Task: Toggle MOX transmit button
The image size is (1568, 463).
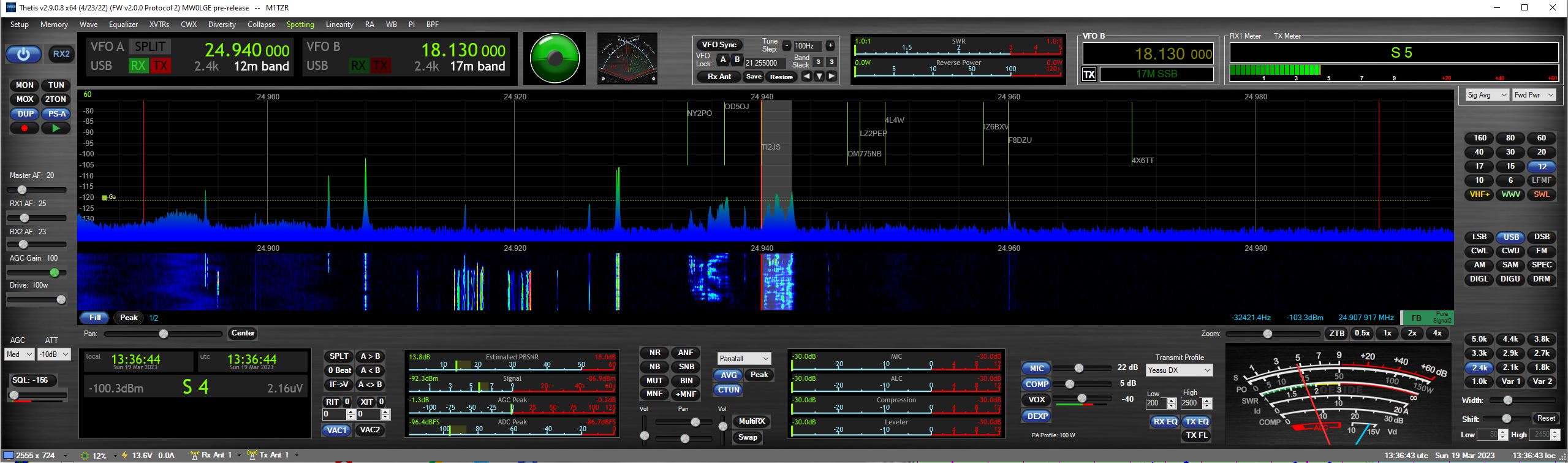Action: (25, 99)
